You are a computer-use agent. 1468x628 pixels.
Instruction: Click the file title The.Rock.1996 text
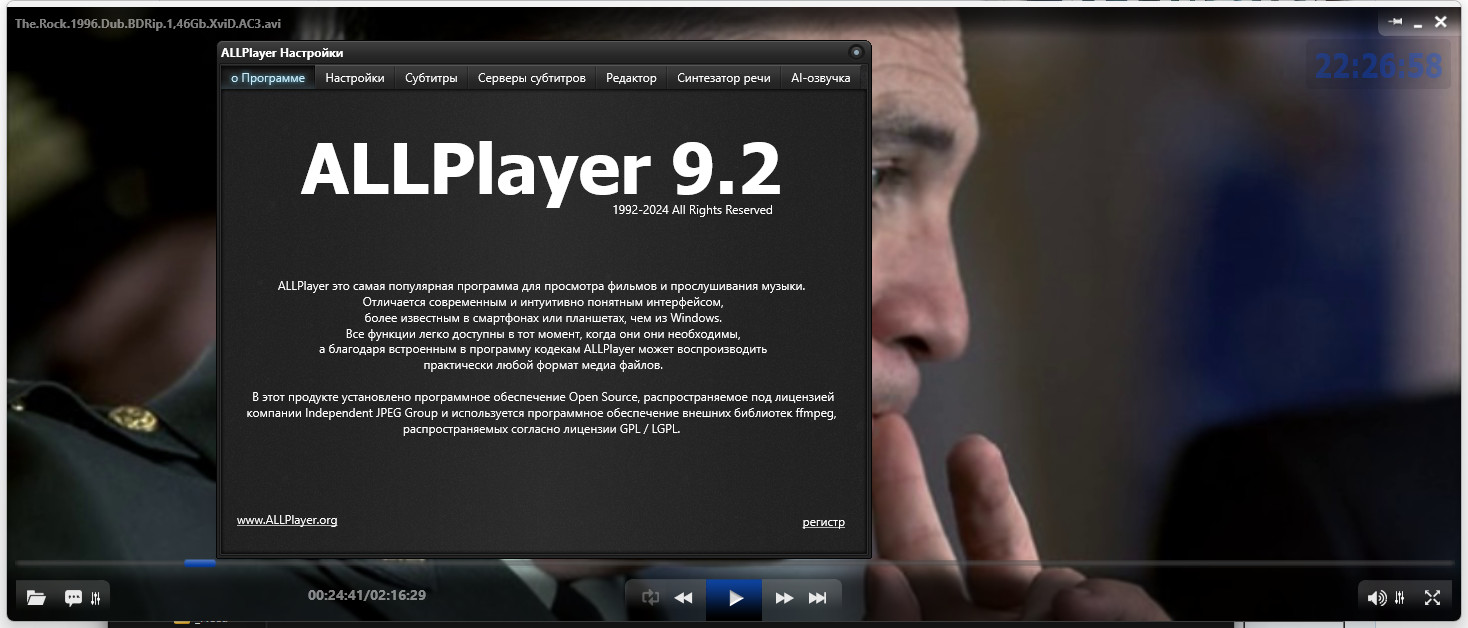[x=147, y=22]
